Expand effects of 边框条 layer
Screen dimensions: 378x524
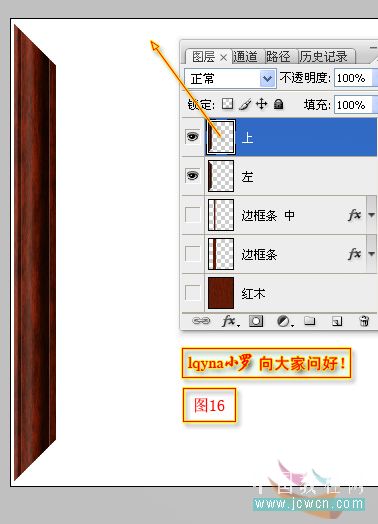[371, 254]
